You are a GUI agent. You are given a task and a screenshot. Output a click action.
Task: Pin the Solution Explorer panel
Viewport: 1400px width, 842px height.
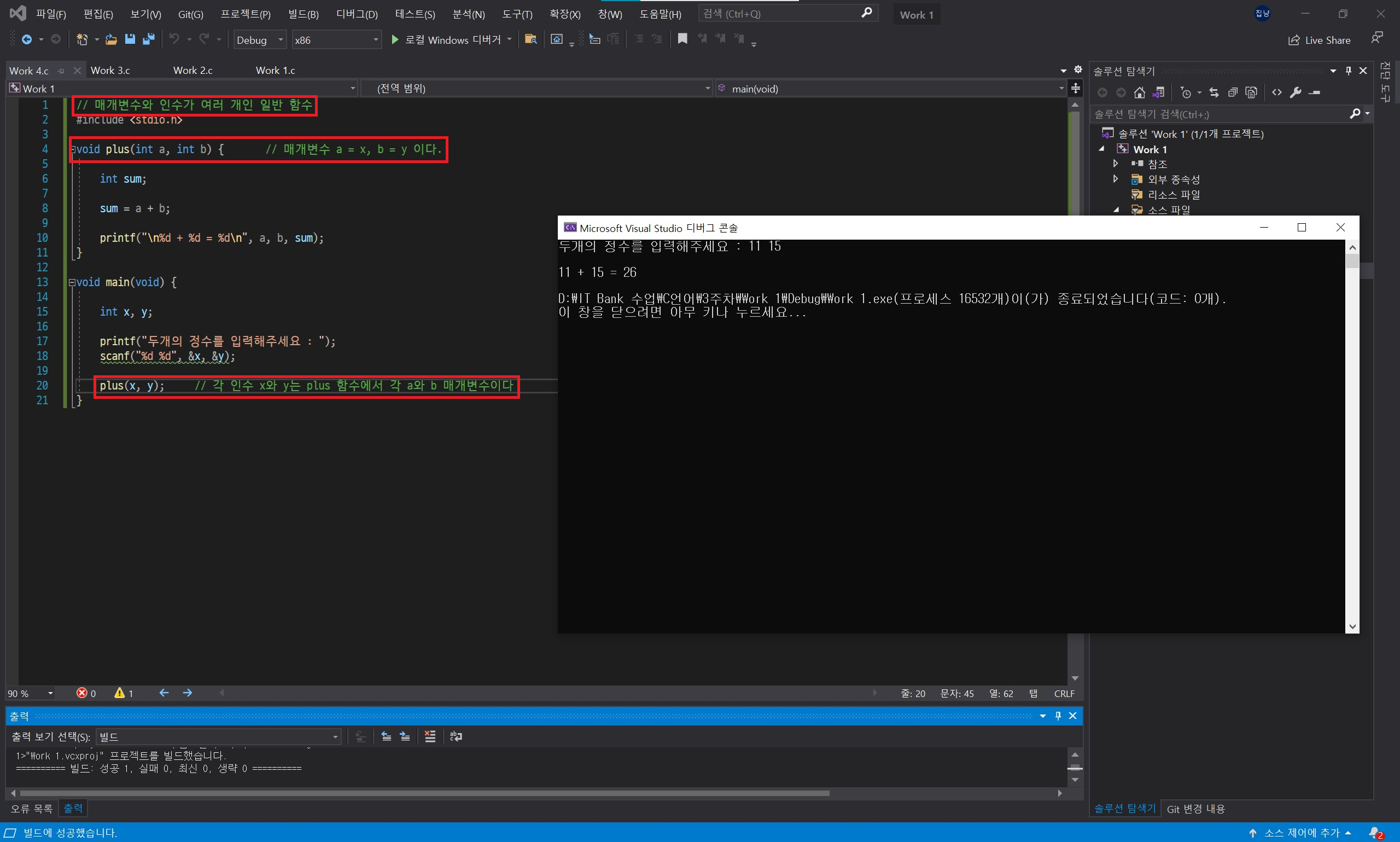point(1348,71)
